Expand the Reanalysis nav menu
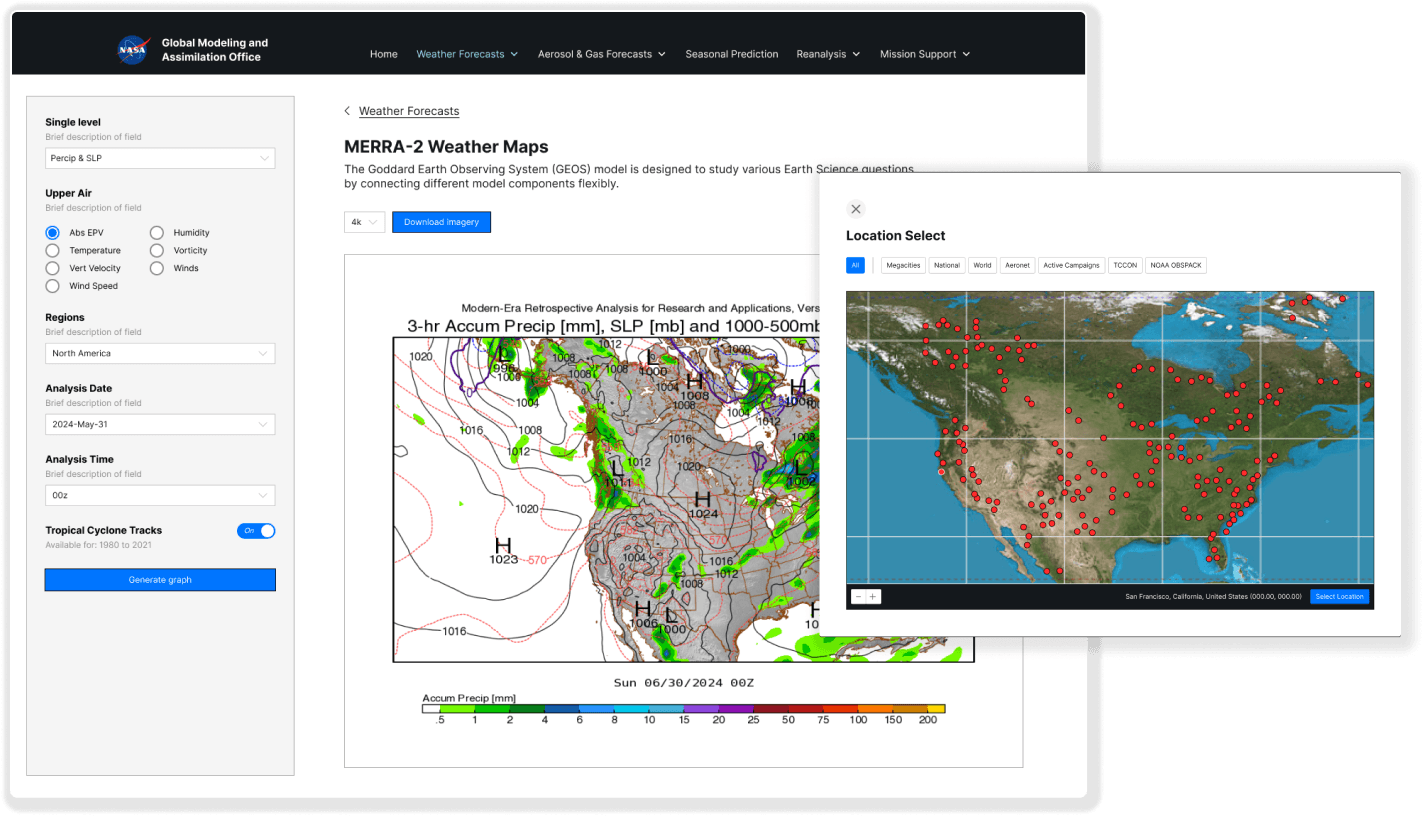 [828, 54]
